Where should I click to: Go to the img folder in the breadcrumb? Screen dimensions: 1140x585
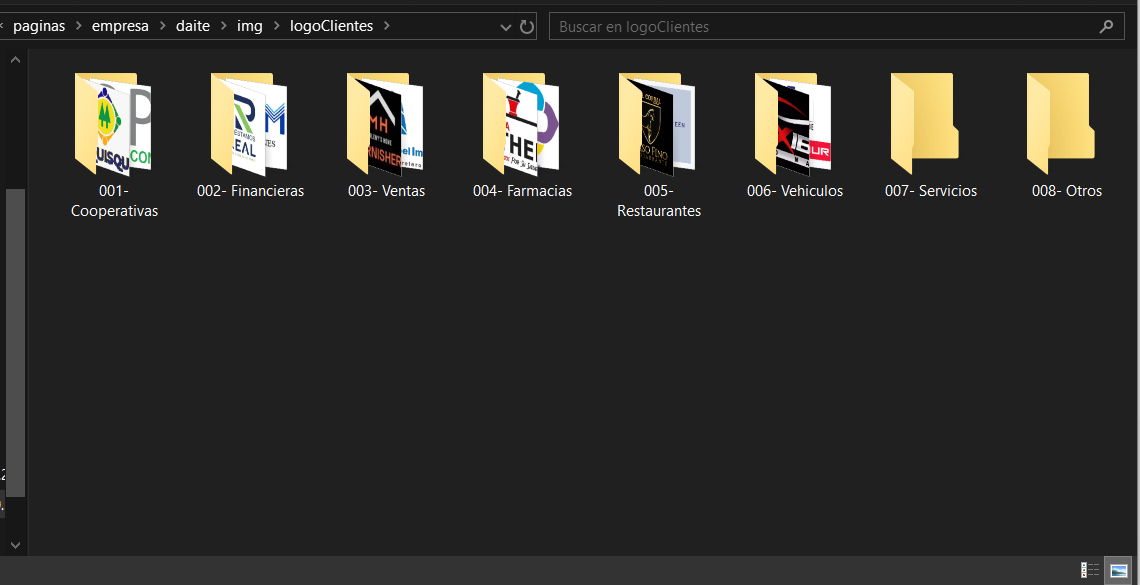point(249,26)
